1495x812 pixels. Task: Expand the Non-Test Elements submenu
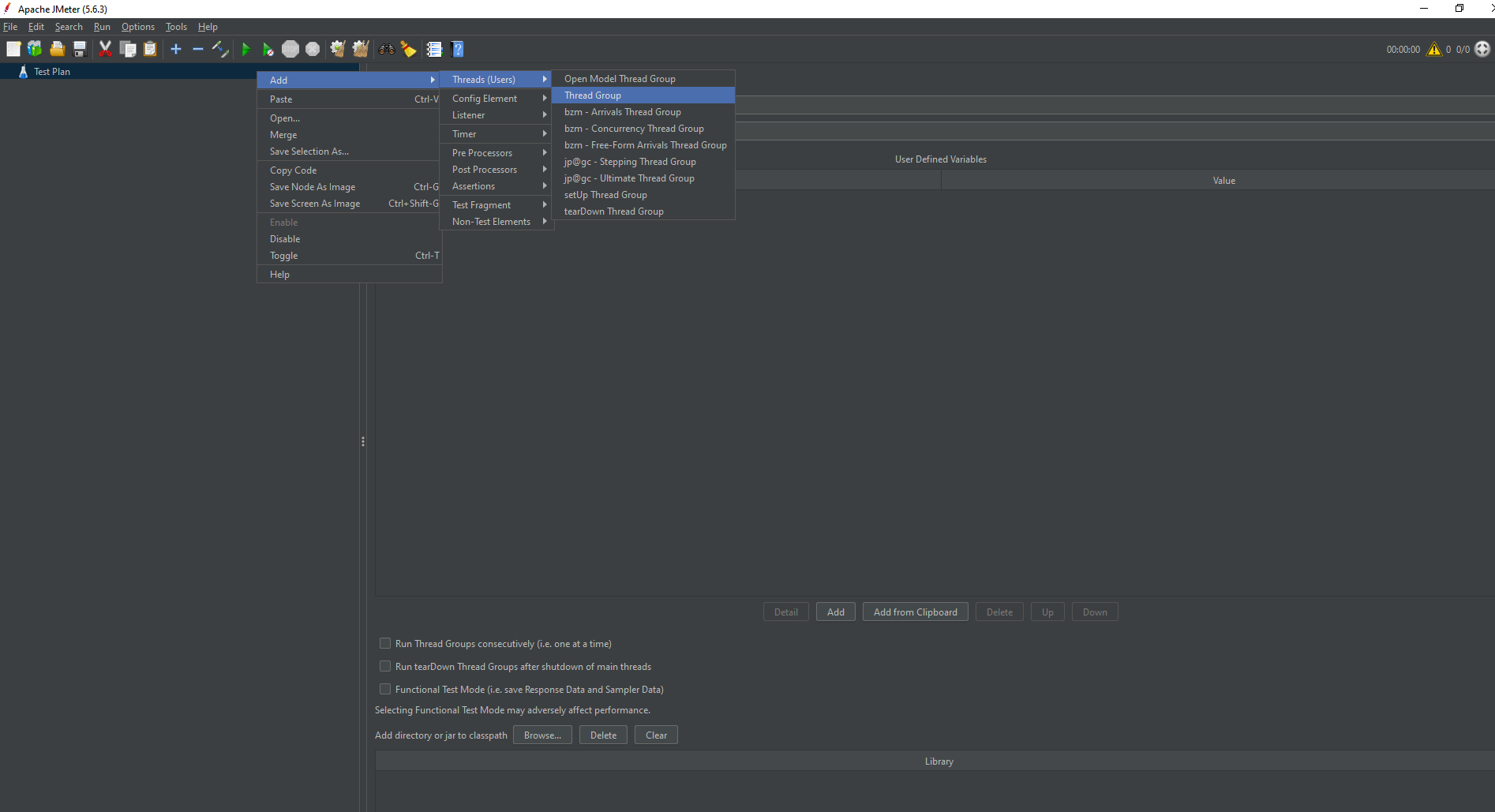tap(496, 221)
